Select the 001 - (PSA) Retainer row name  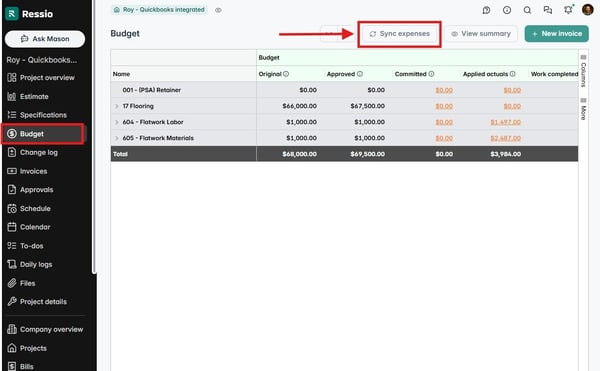click(152, 90)
